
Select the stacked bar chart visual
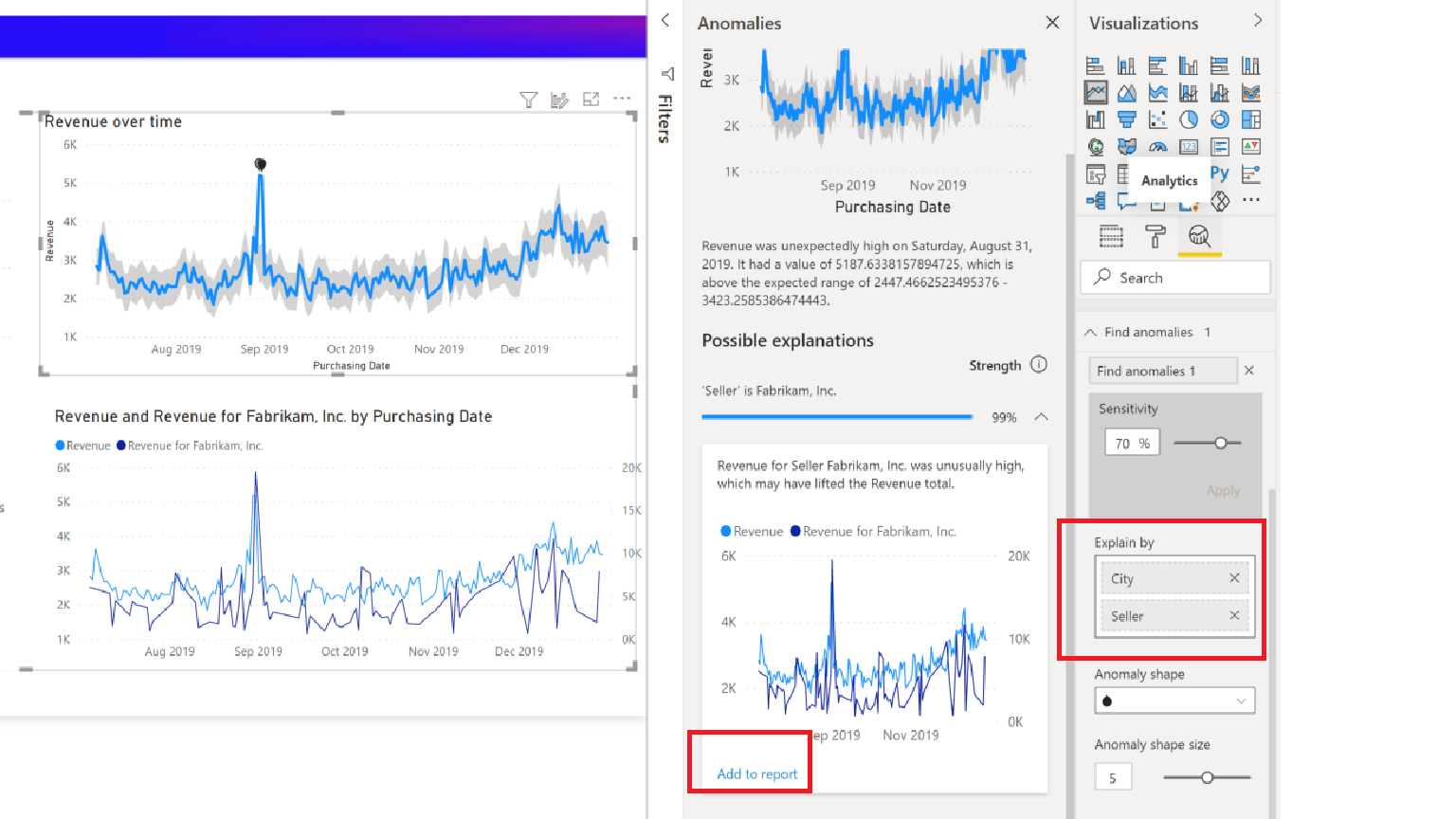click(x=1096, y=65)
